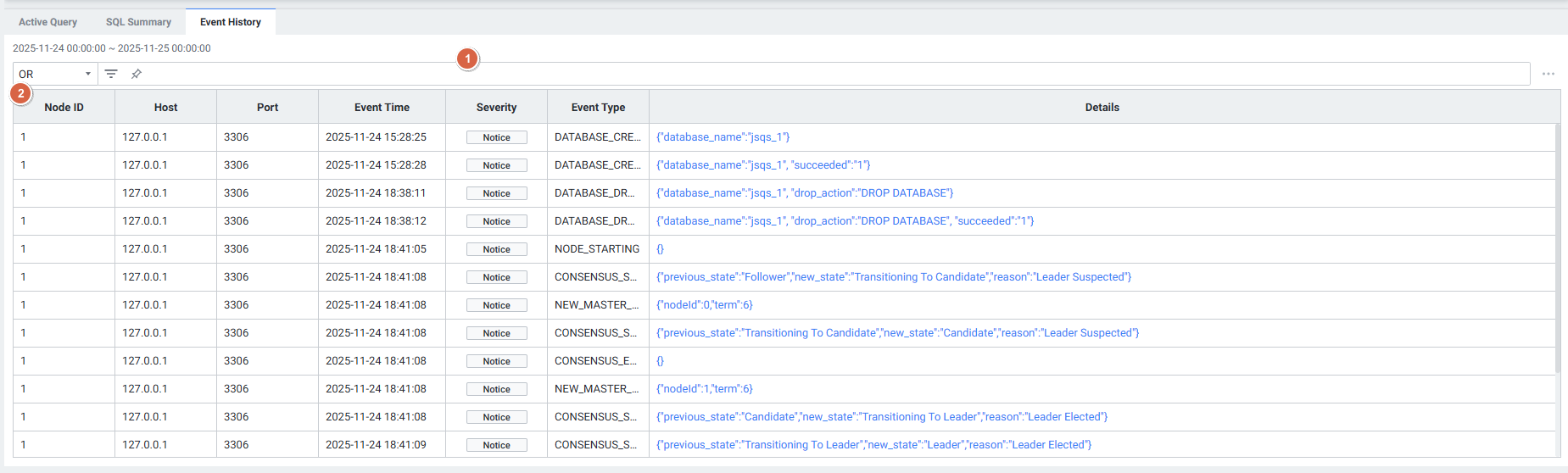Open the Leader Elected Transitioning To Leader details

tap(882, 417)
